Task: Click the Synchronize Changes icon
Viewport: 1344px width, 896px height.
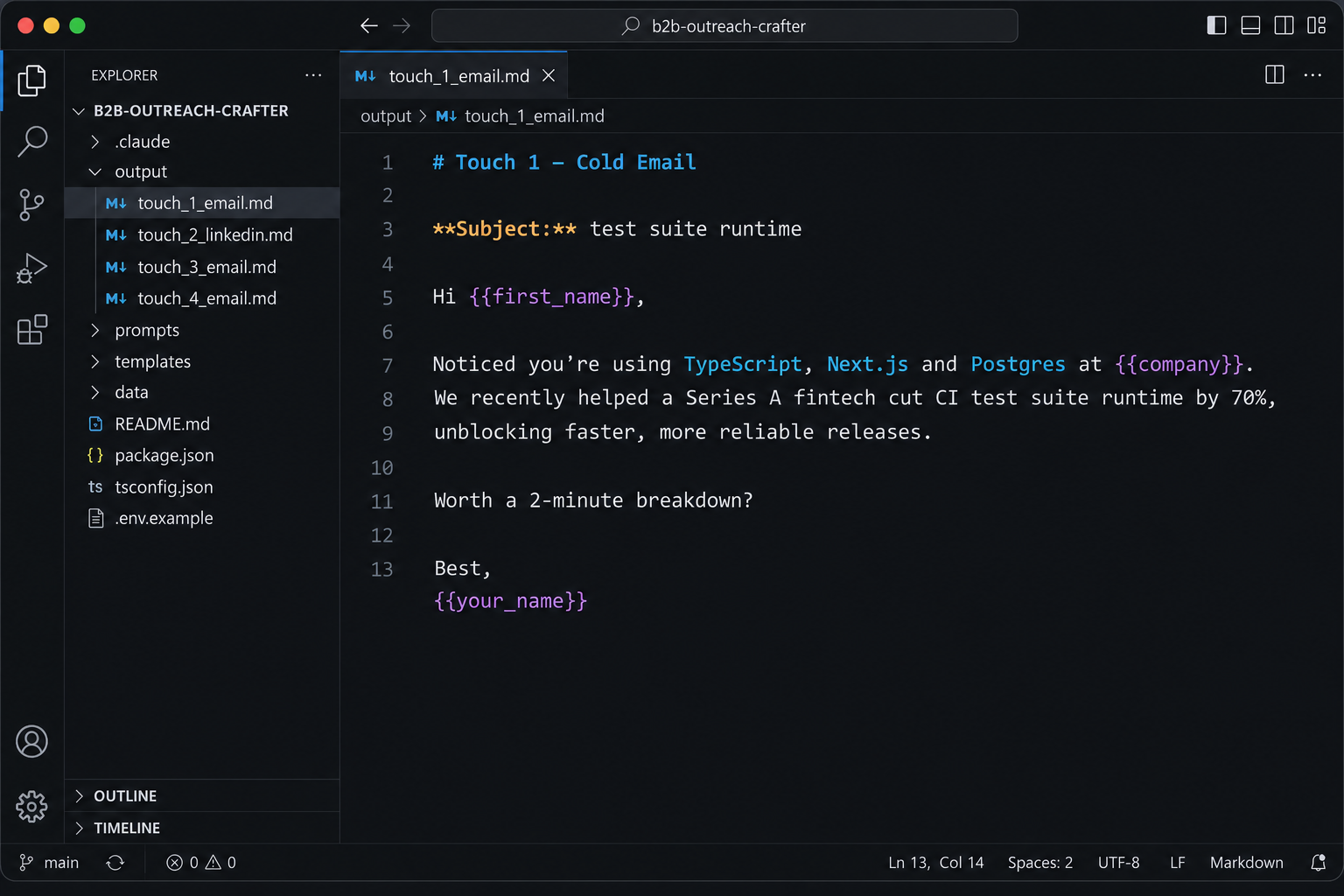Action: pyautogui.click(x=115, y=863)
